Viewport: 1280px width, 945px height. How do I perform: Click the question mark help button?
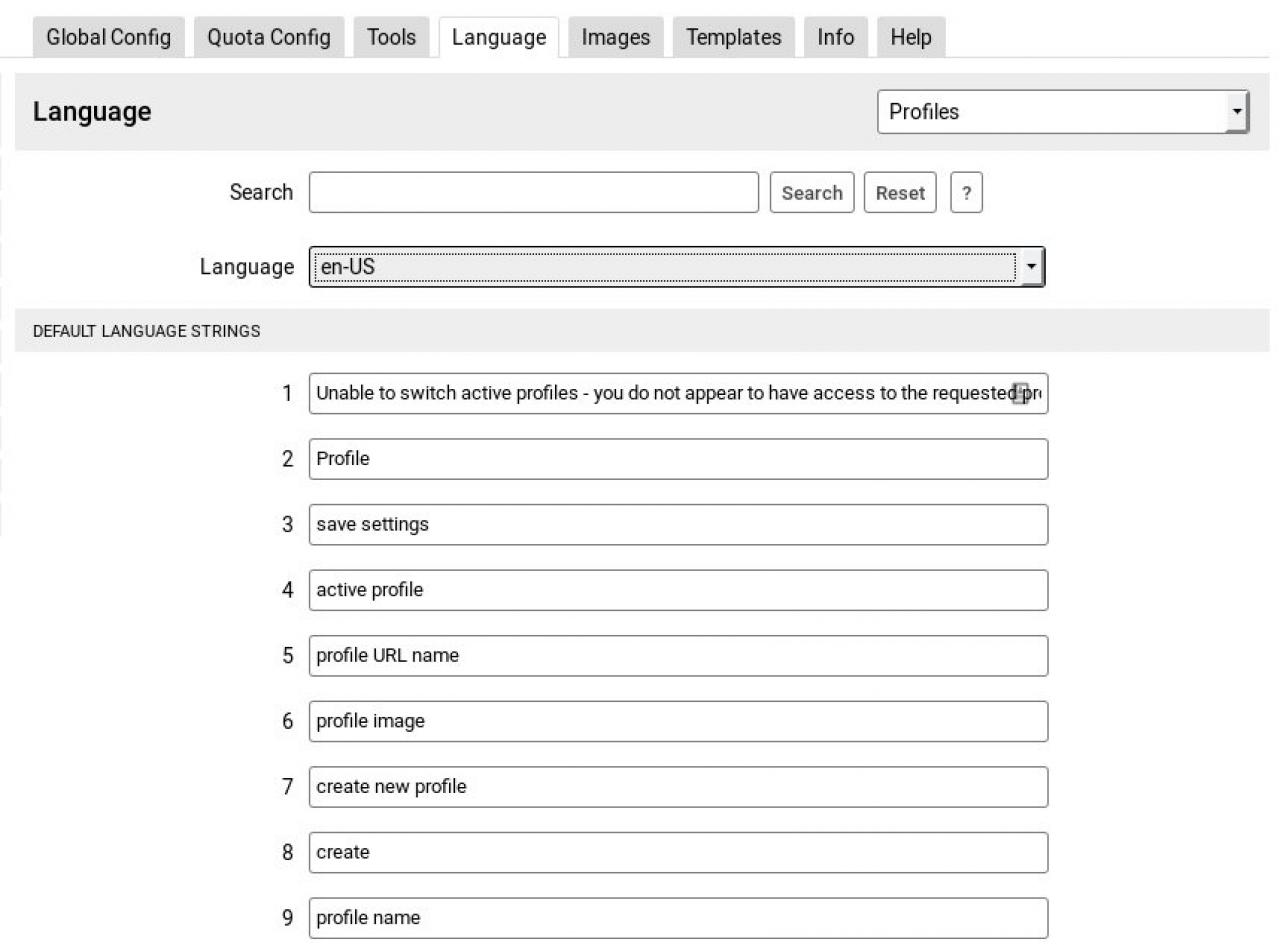coord(966,193)
